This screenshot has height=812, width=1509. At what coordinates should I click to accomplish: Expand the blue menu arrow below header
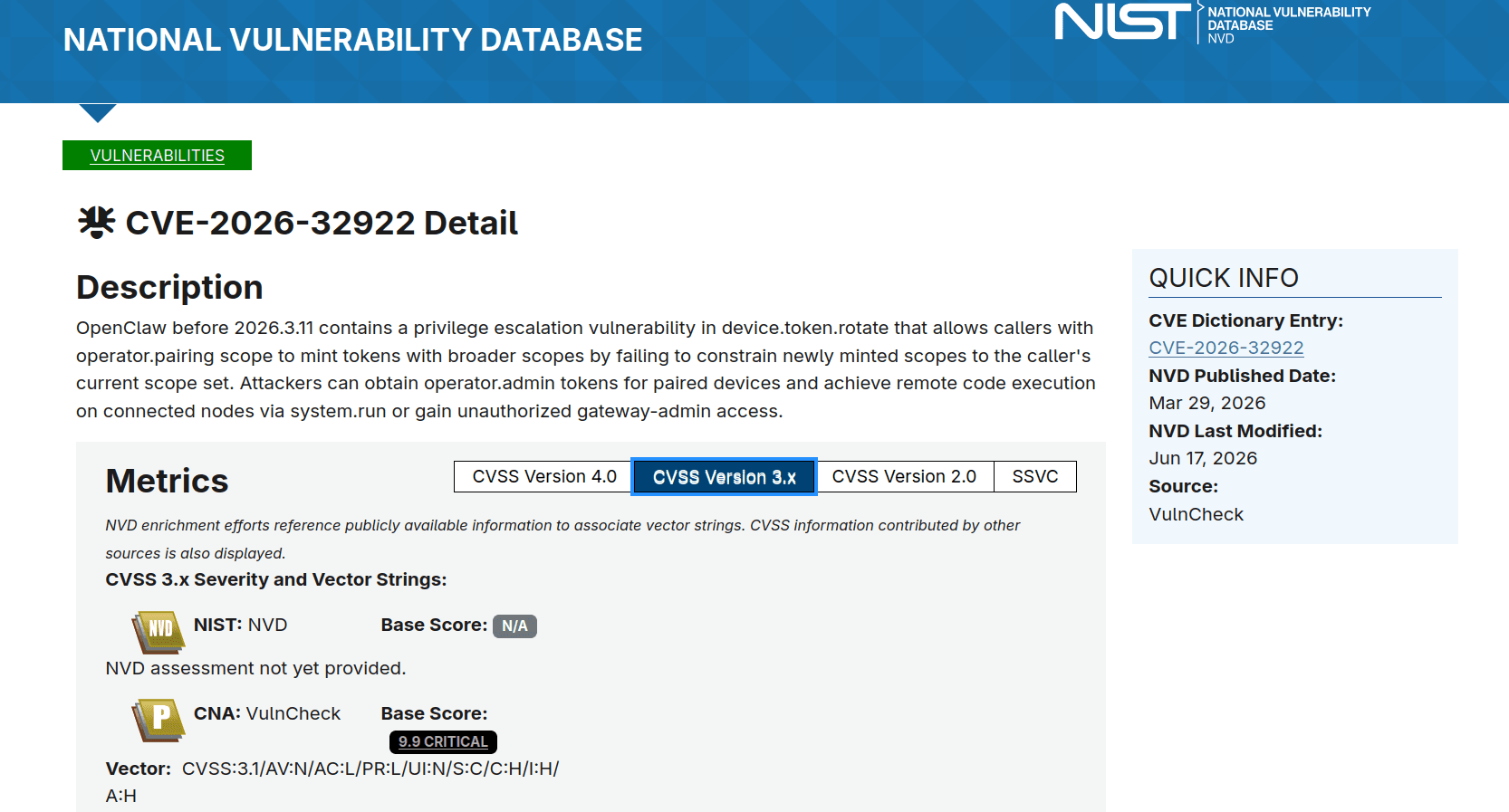coord(98,112)
